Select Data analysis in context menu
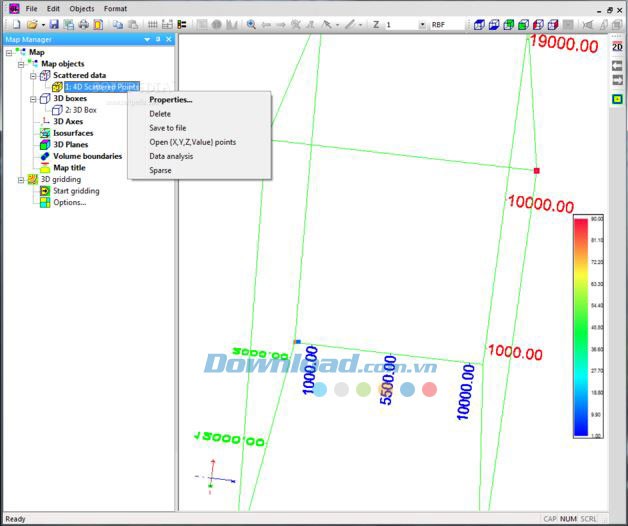Screen dimensions: 628x526 pos(171,156)
